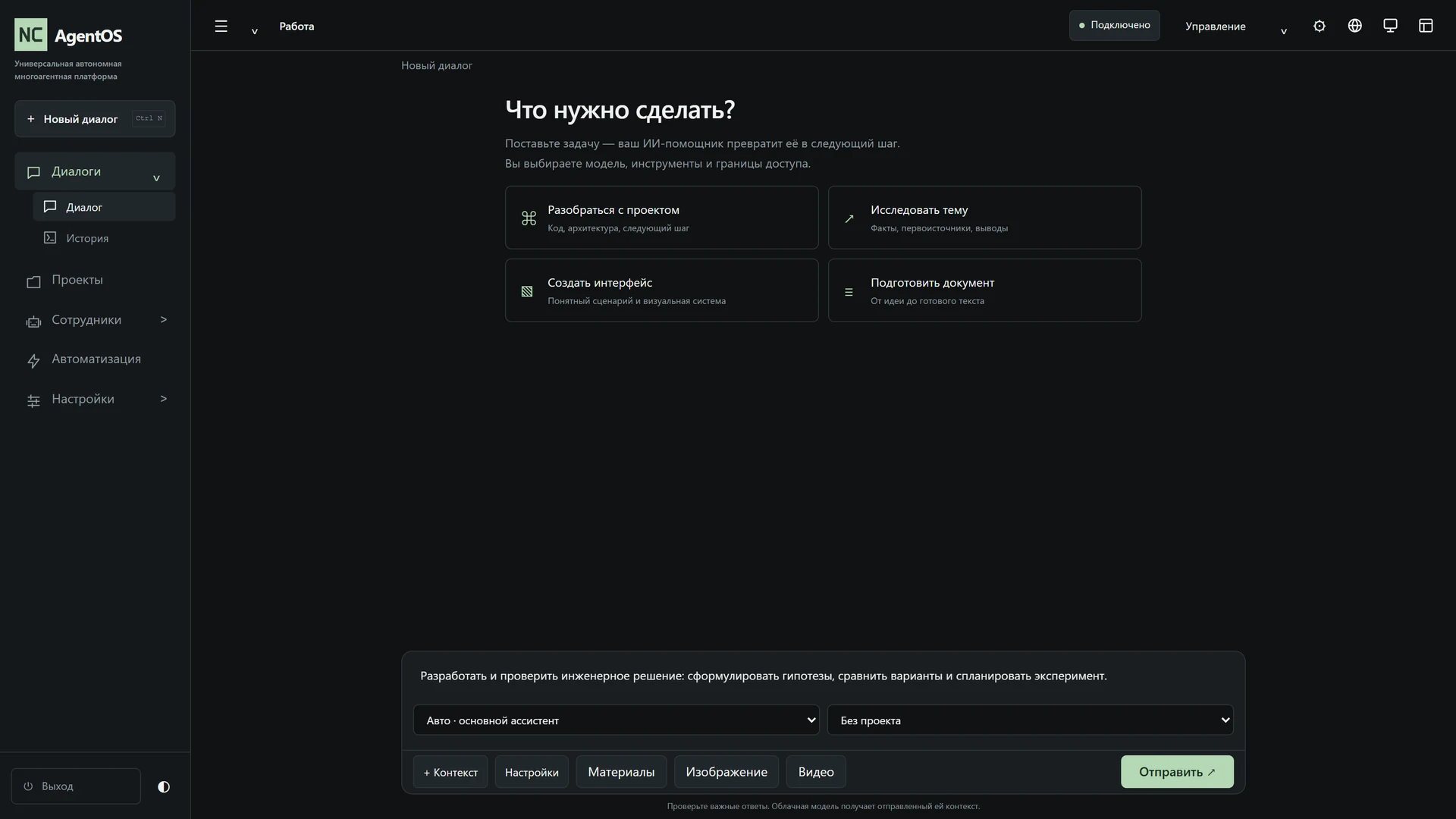Viewport: 1456px width, 819px height.
Task: Expand the Настройки submenu arrow in sidebar
Action: pyautogui.click(x=163, y=399)
